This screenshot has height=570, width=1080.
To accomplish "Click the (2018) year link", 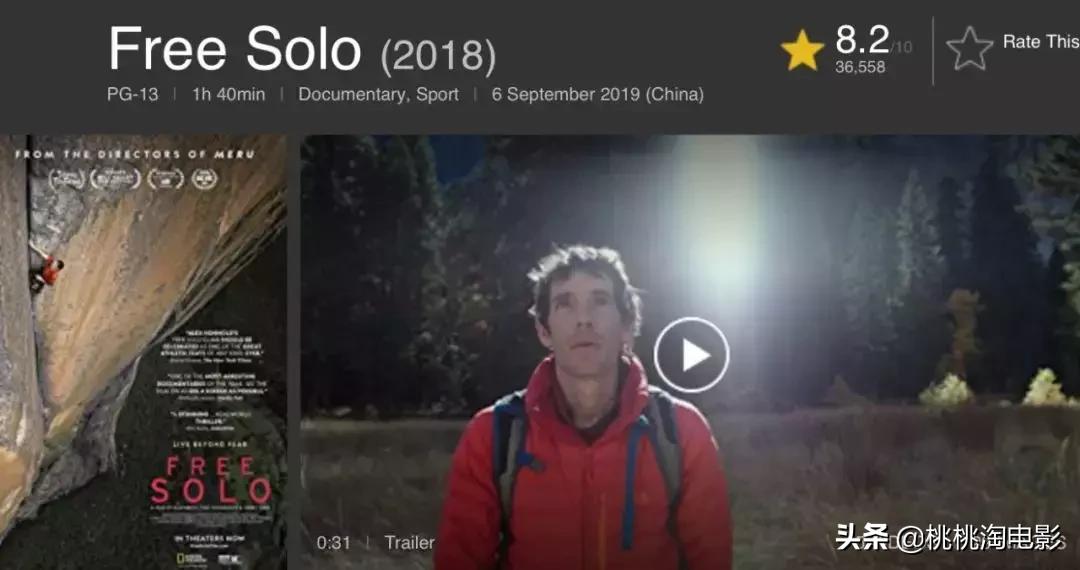I will pos(438,56).
